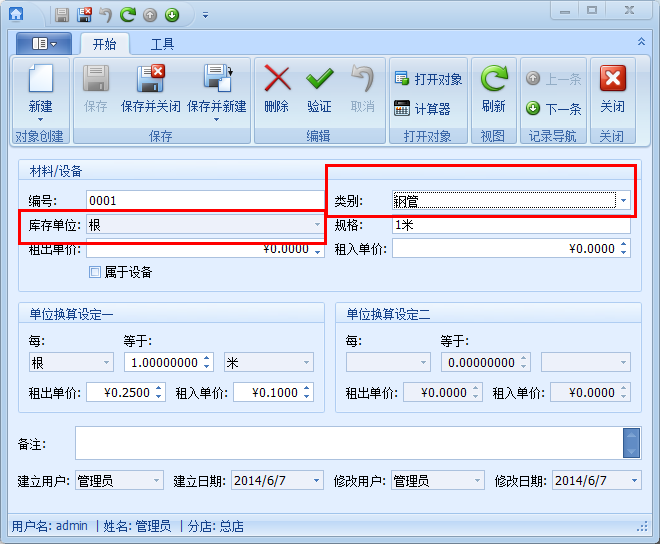Click 设定二 租入单价 ¥0.0000 field
Viewport: 660px width, 544px height.
point(591,392)
